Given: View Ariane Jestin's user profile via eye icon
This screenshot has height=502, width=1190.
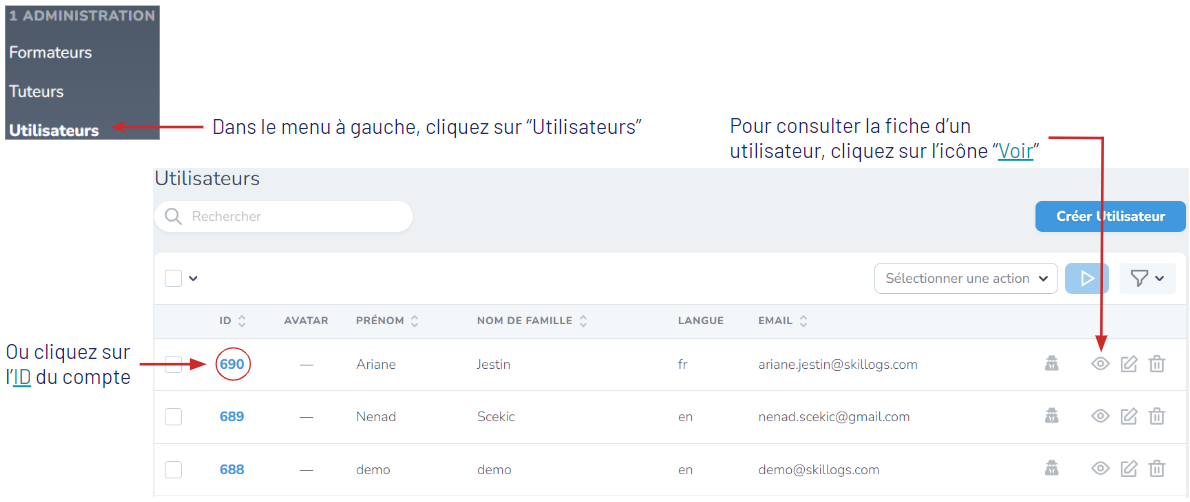Looking at the screenshot, I should point(1100,365).
